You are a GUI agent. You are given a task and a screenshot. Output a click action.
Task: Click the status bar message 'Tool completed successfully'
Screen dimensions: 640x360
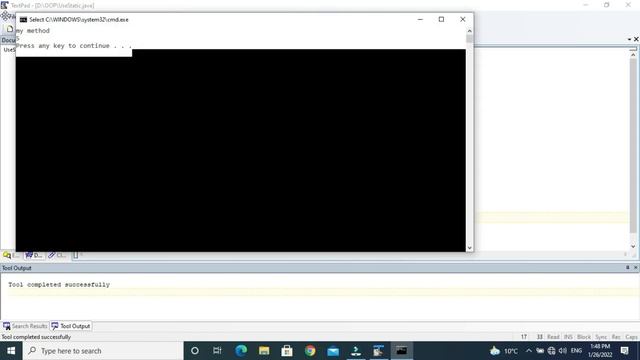36,337
